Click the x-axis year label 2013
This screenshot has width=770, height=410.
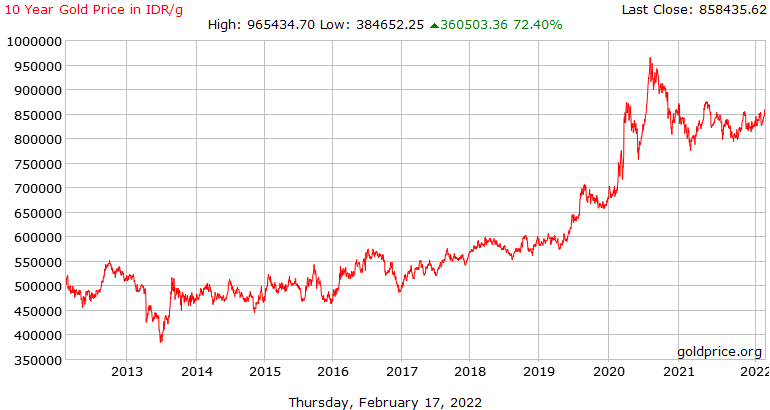click(x=127, y=372)
